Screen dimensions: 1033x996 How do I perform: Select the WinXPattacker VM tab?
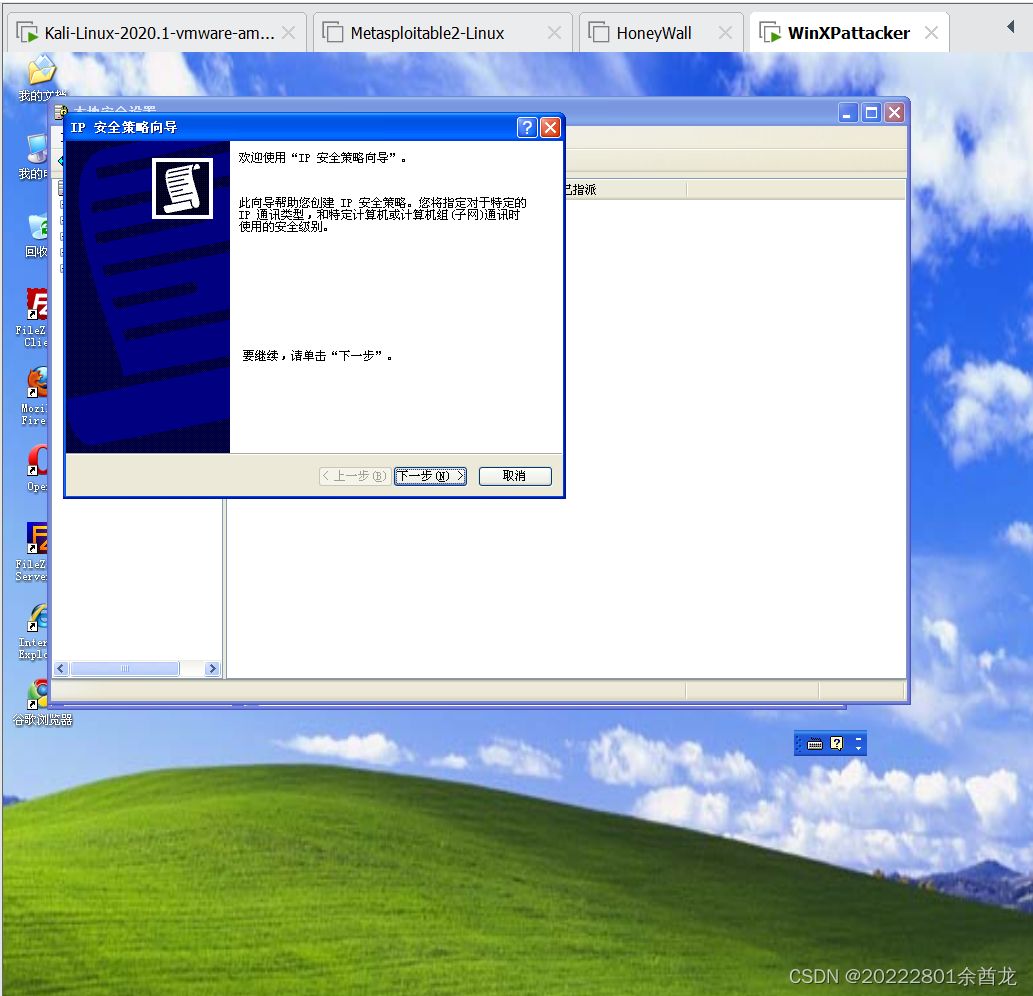pos(849,32)
